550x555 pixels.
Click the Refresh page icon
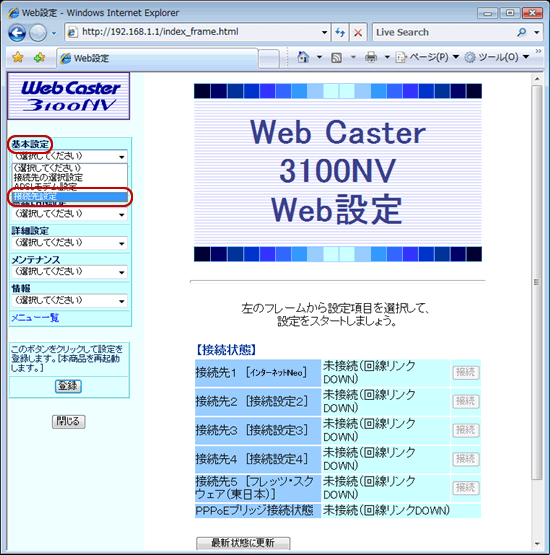point(340,33)
